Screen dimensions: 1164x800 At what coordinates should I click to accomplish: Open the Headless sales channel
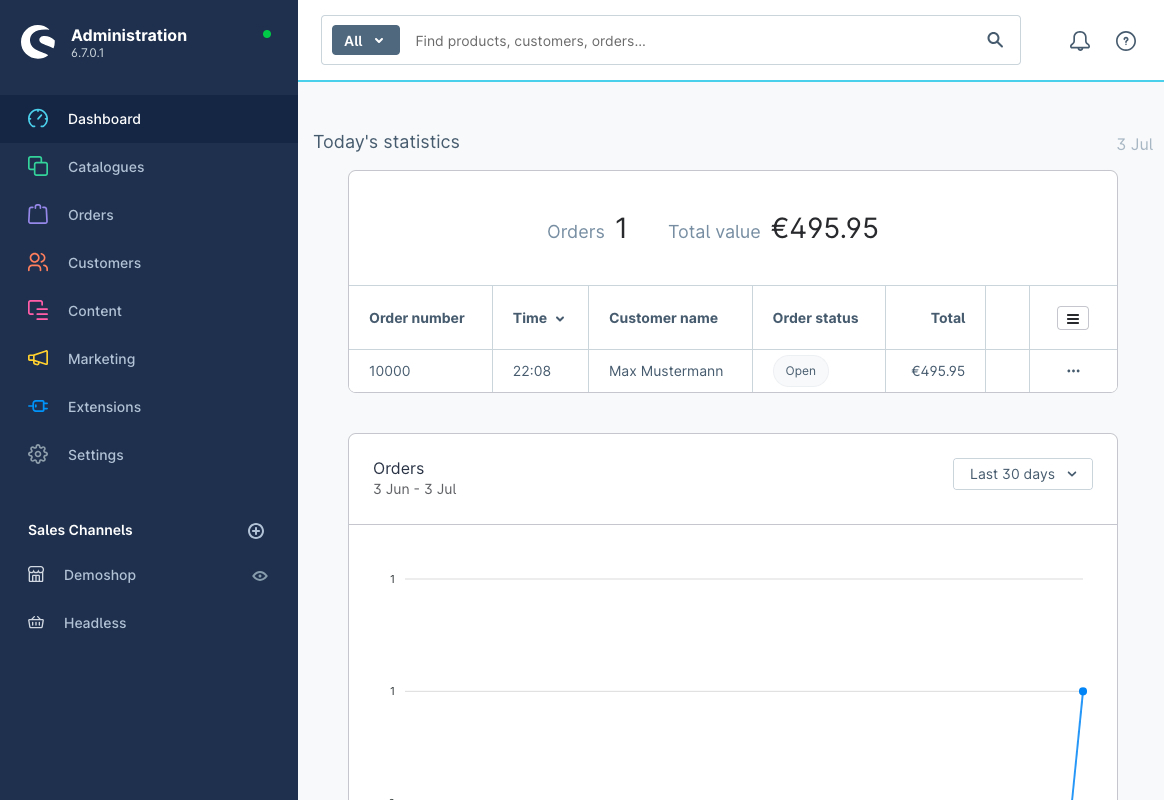[95, 623]
